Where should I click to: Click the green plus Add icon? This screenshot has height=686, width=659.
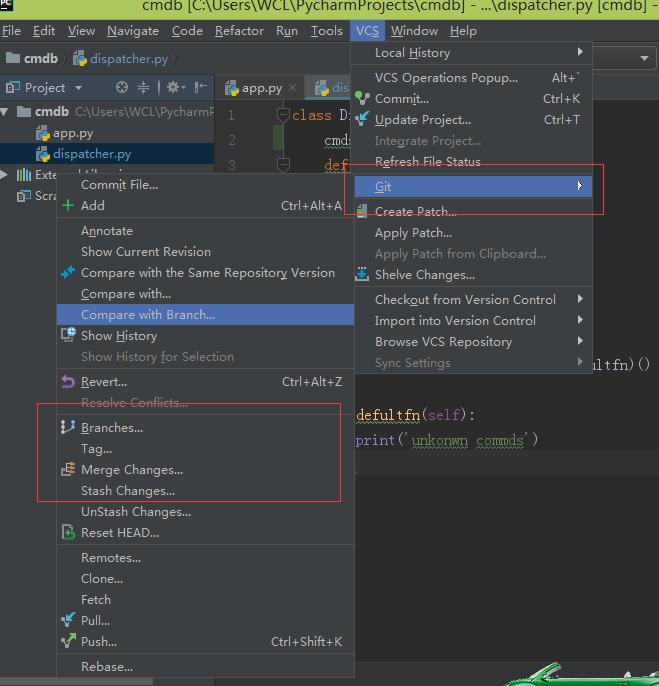click(x=68, y=206)
